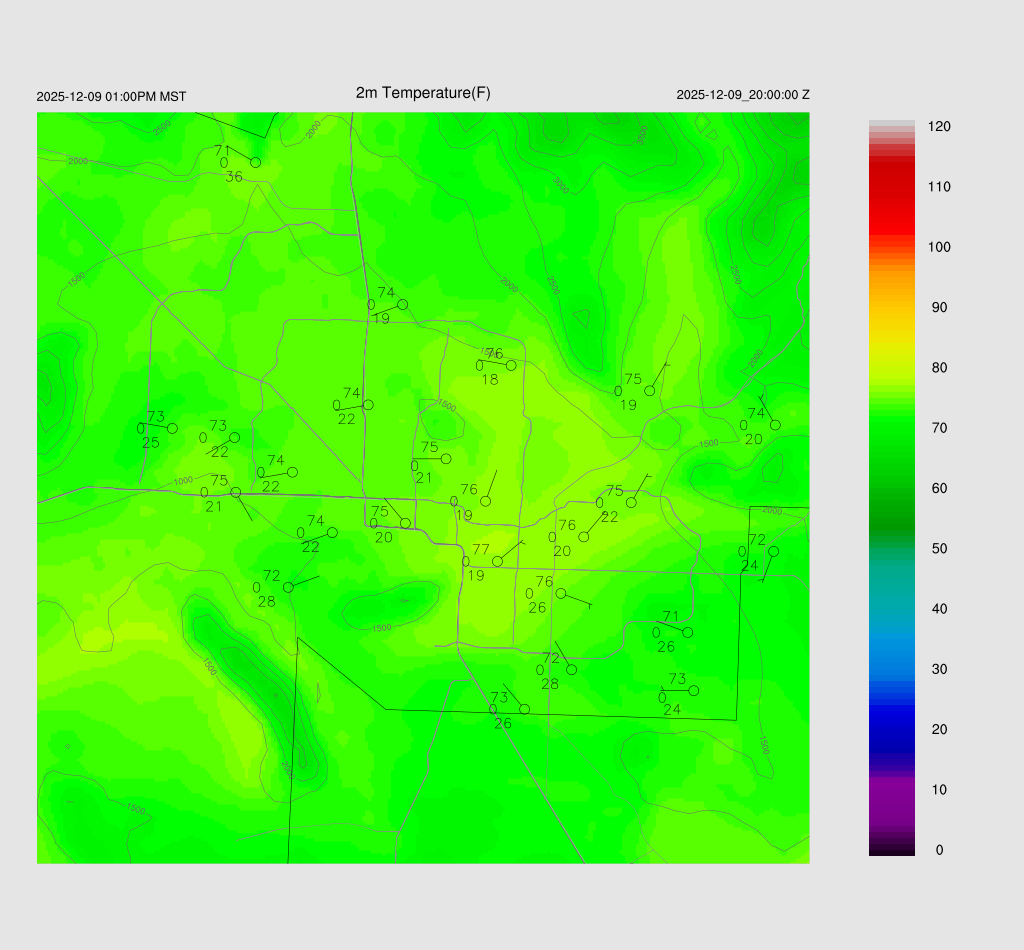Select the station marker showing 73 over 25
1024x950 pixels.
click(172, 428)
